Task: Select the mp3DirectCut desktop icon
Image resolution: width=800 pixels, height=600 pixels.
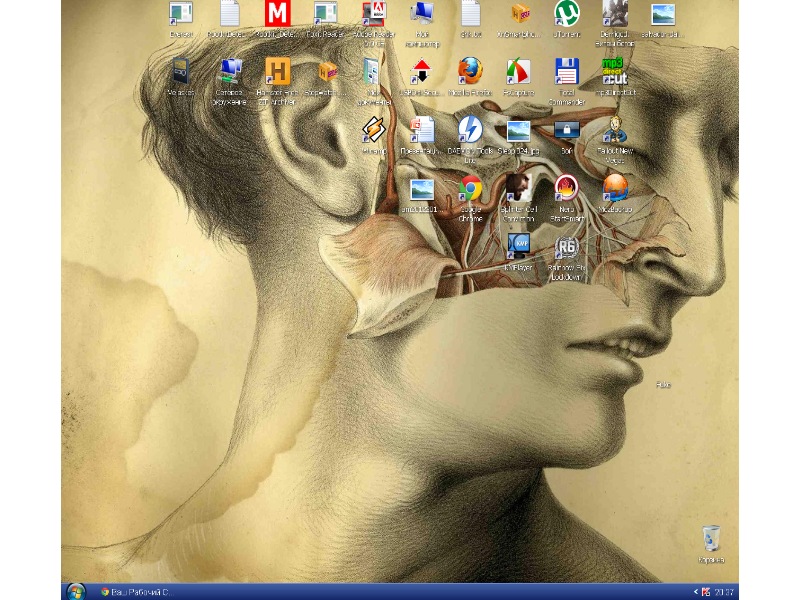Action: pos(615,71)
